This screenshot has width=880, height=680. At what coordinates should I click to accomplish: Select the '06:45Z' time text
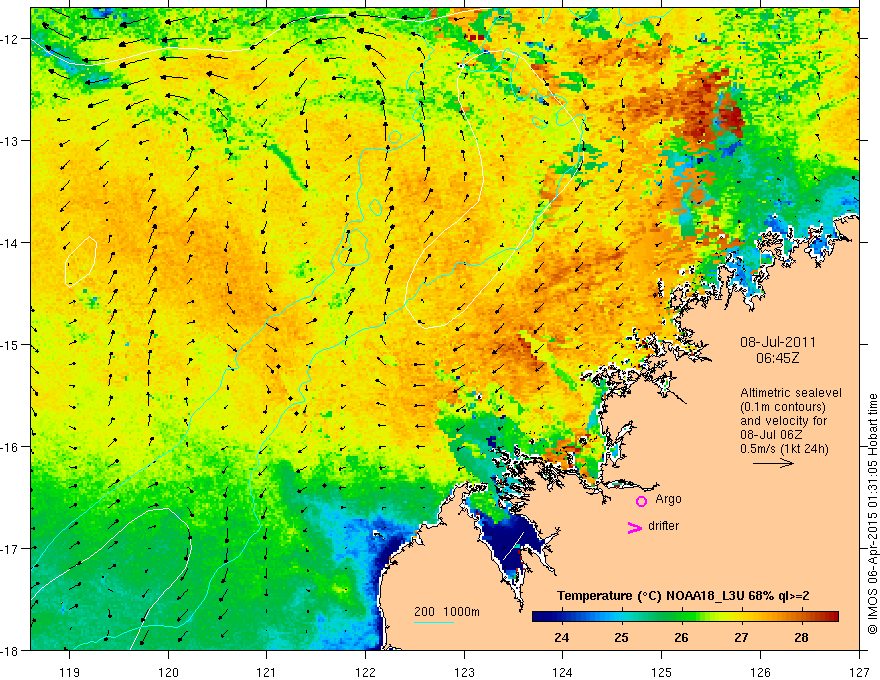coord(777,358)
